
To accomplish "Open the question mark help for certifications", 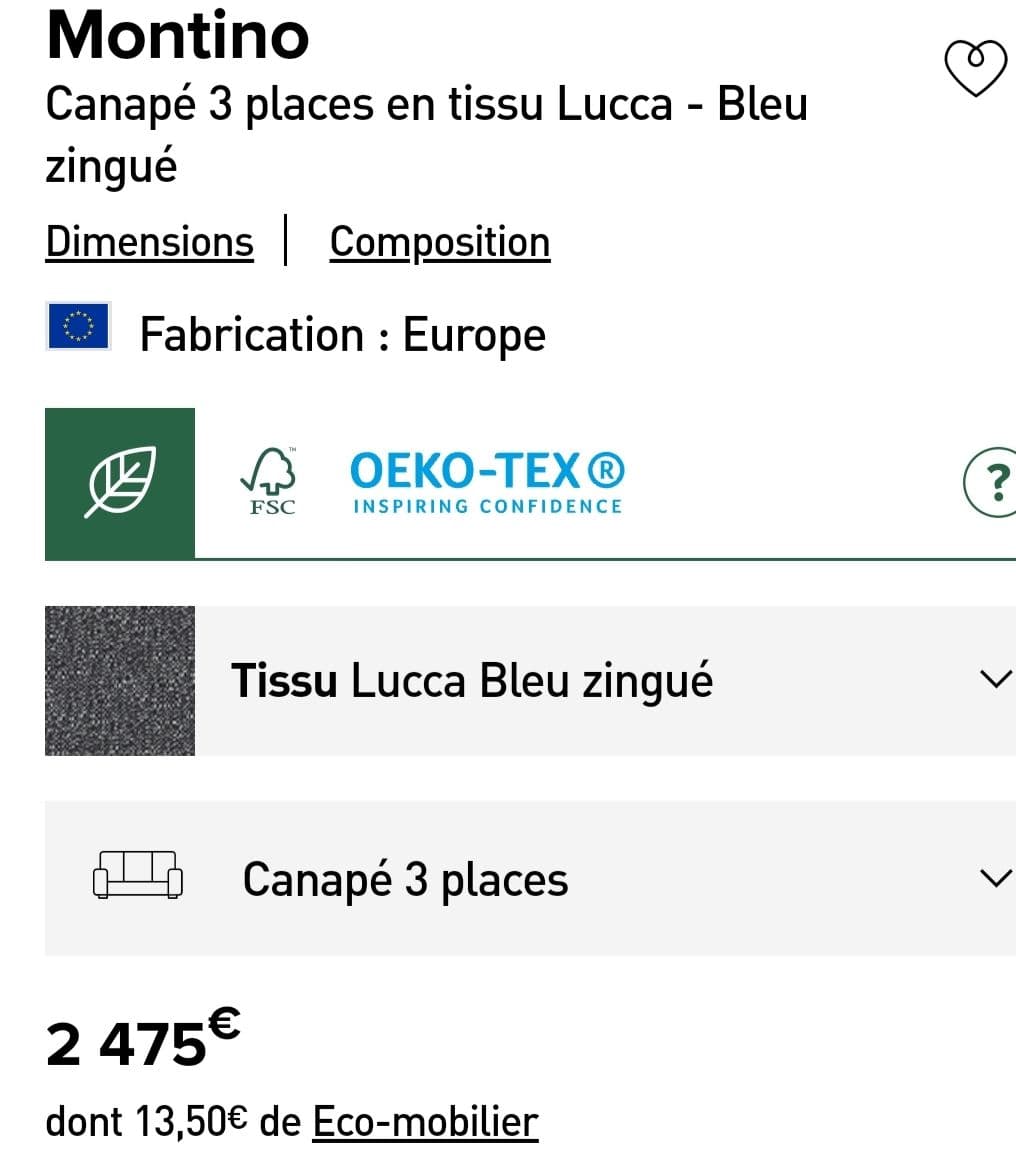I will pyautogui.click(x=990, y=483).
